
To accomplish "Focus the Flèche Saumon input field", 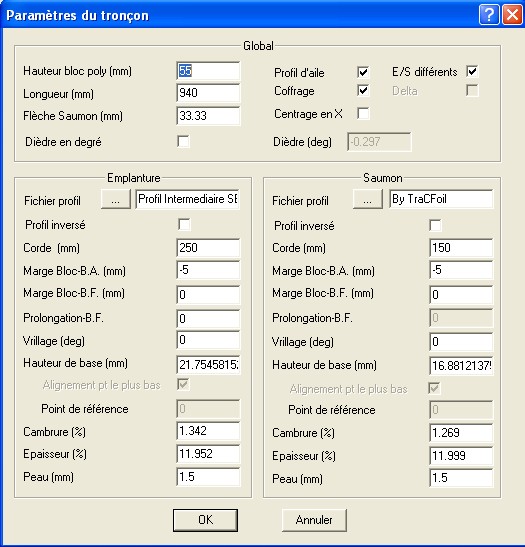I will [x=208, y=116].
